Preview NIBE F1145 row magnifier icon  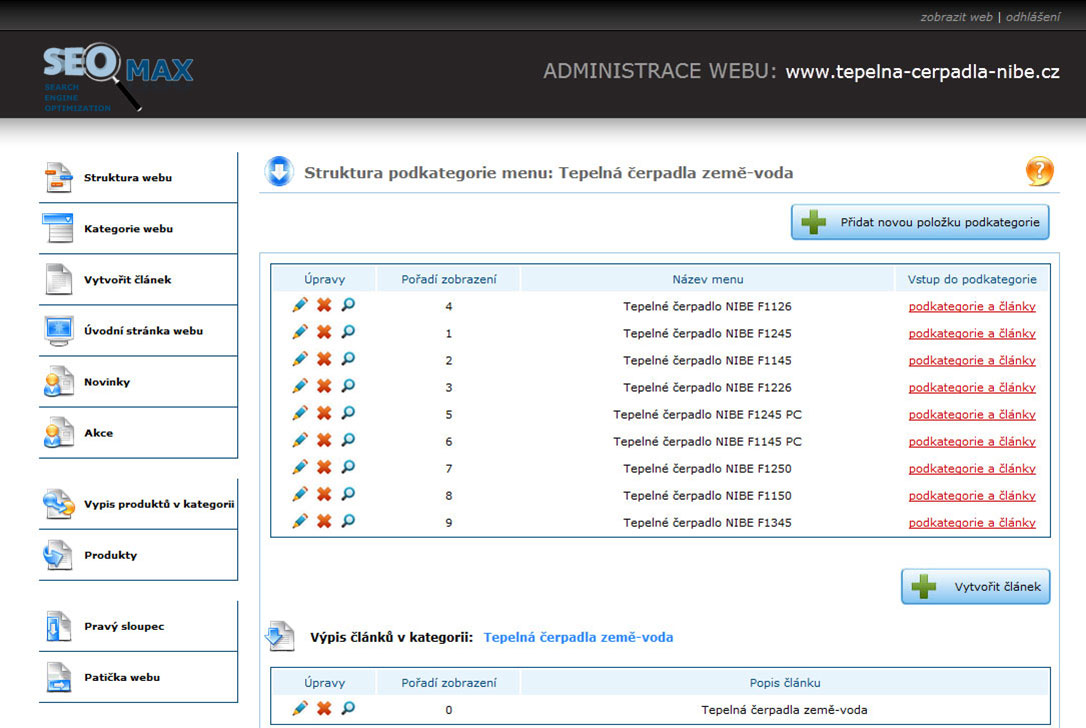[348, 359]
